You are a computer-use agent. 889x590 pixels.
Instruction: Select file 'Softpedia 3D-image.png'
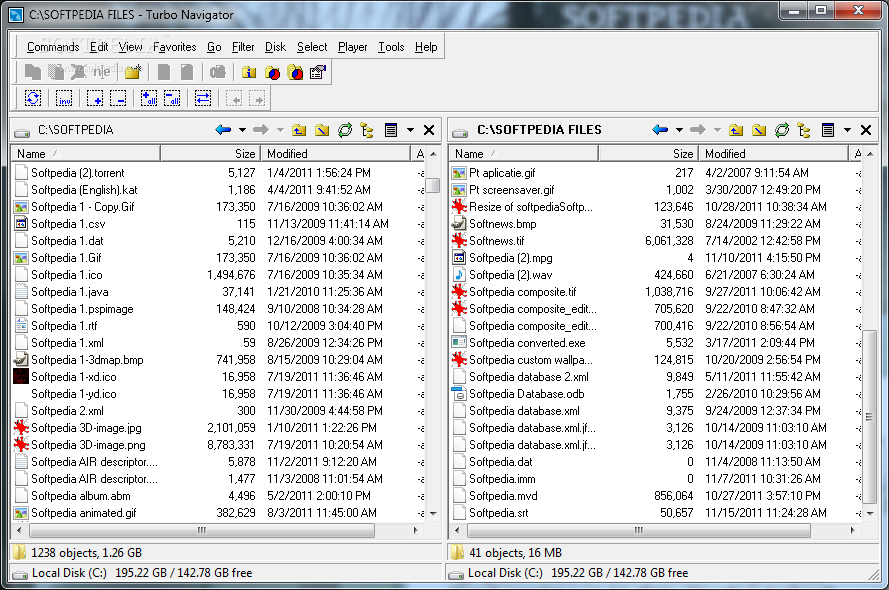pos(88,445)
